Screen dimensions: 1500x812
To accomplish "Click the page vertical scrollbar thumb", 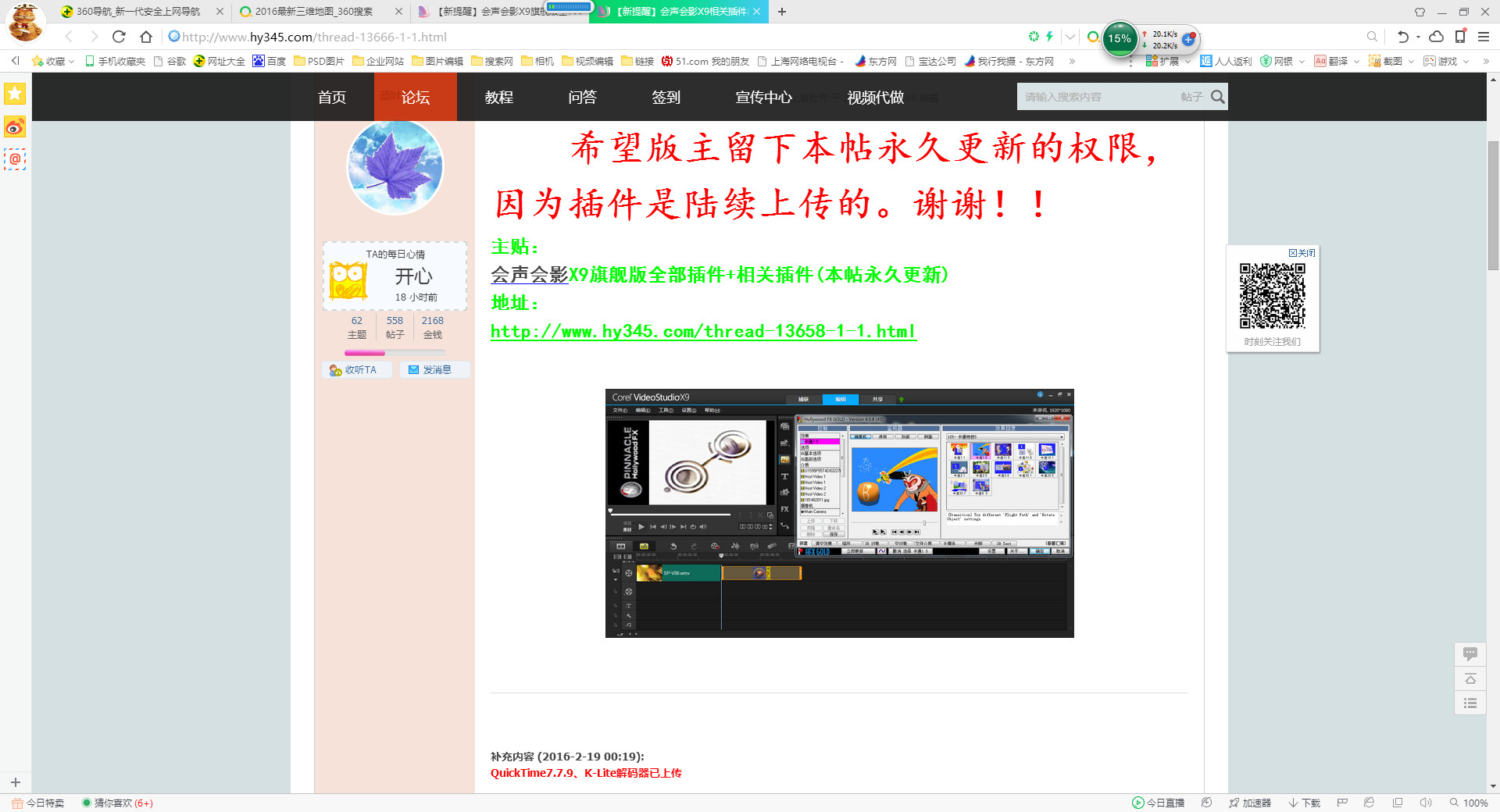I will click(x=1493, y=205).
